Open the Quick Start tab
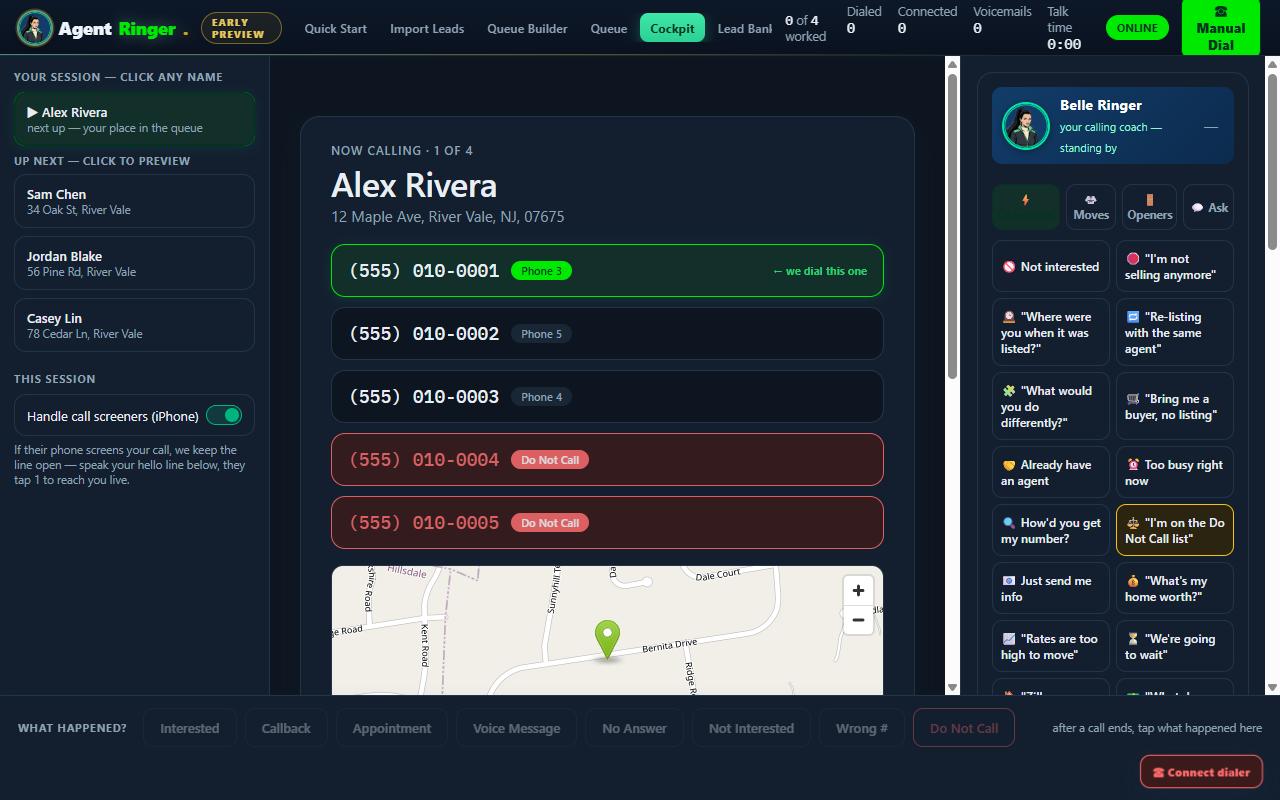 pyautogui.click(x=336, y=28)
